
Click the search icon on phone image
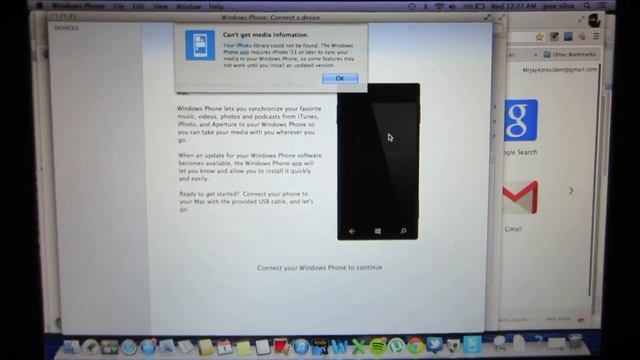[403, 231]
